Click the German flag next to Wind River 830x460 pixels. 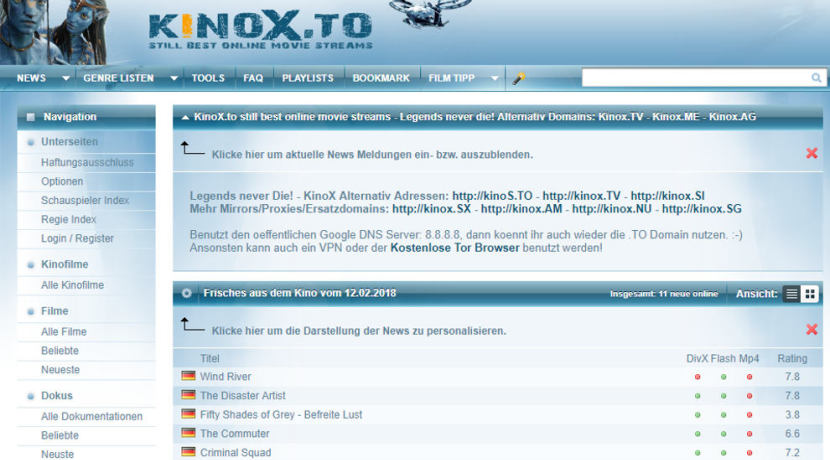pos(188,376)
